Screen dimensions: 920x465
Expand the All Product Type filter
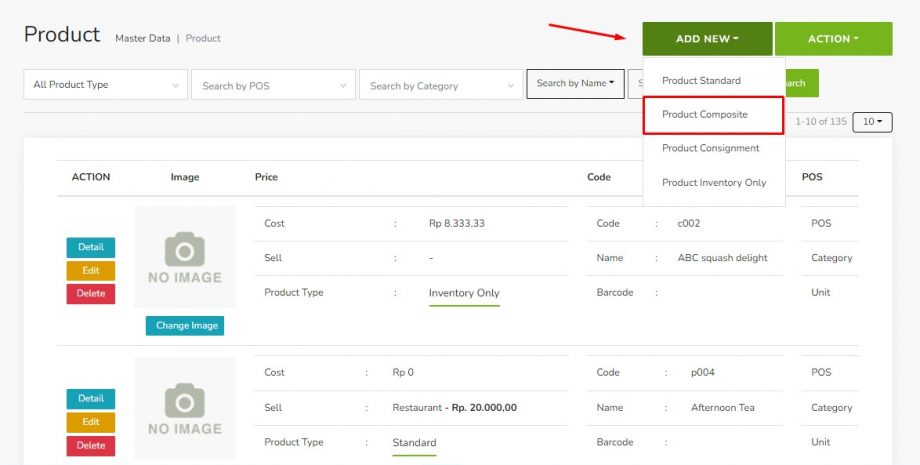(x=106, y=84)
